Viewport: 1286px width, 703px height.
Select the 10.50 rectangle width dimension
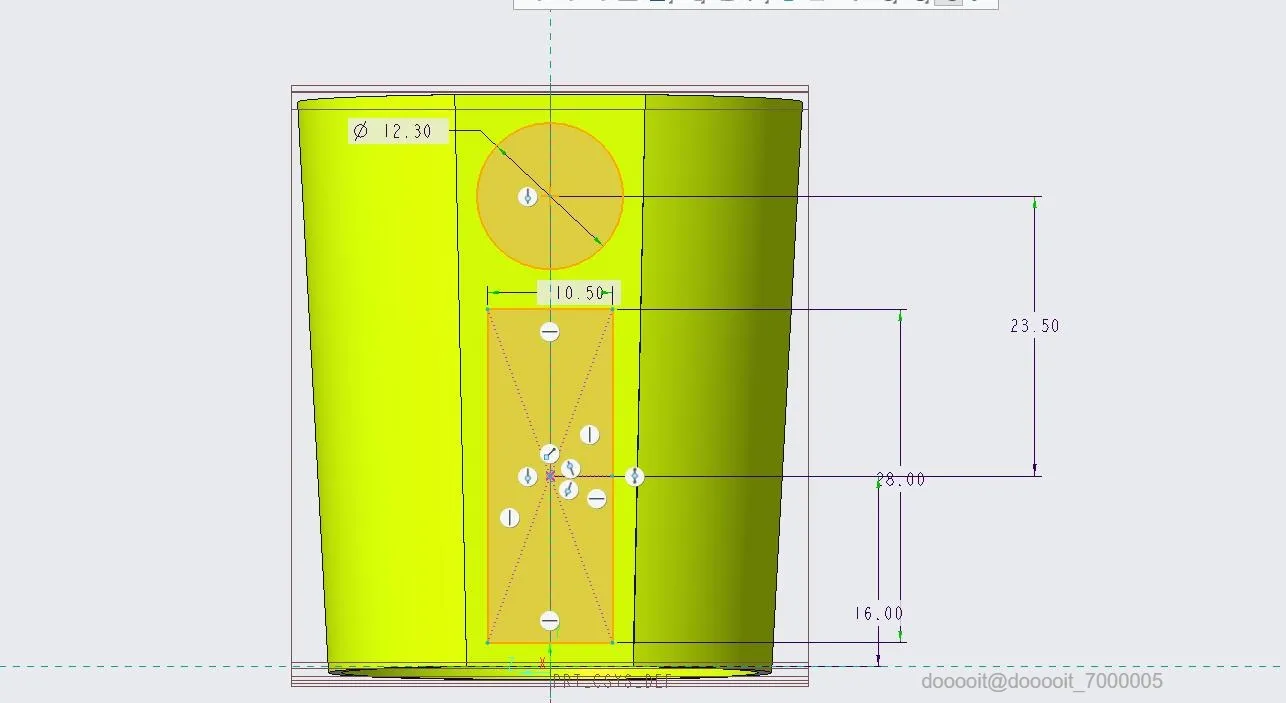tap(580, 293)
